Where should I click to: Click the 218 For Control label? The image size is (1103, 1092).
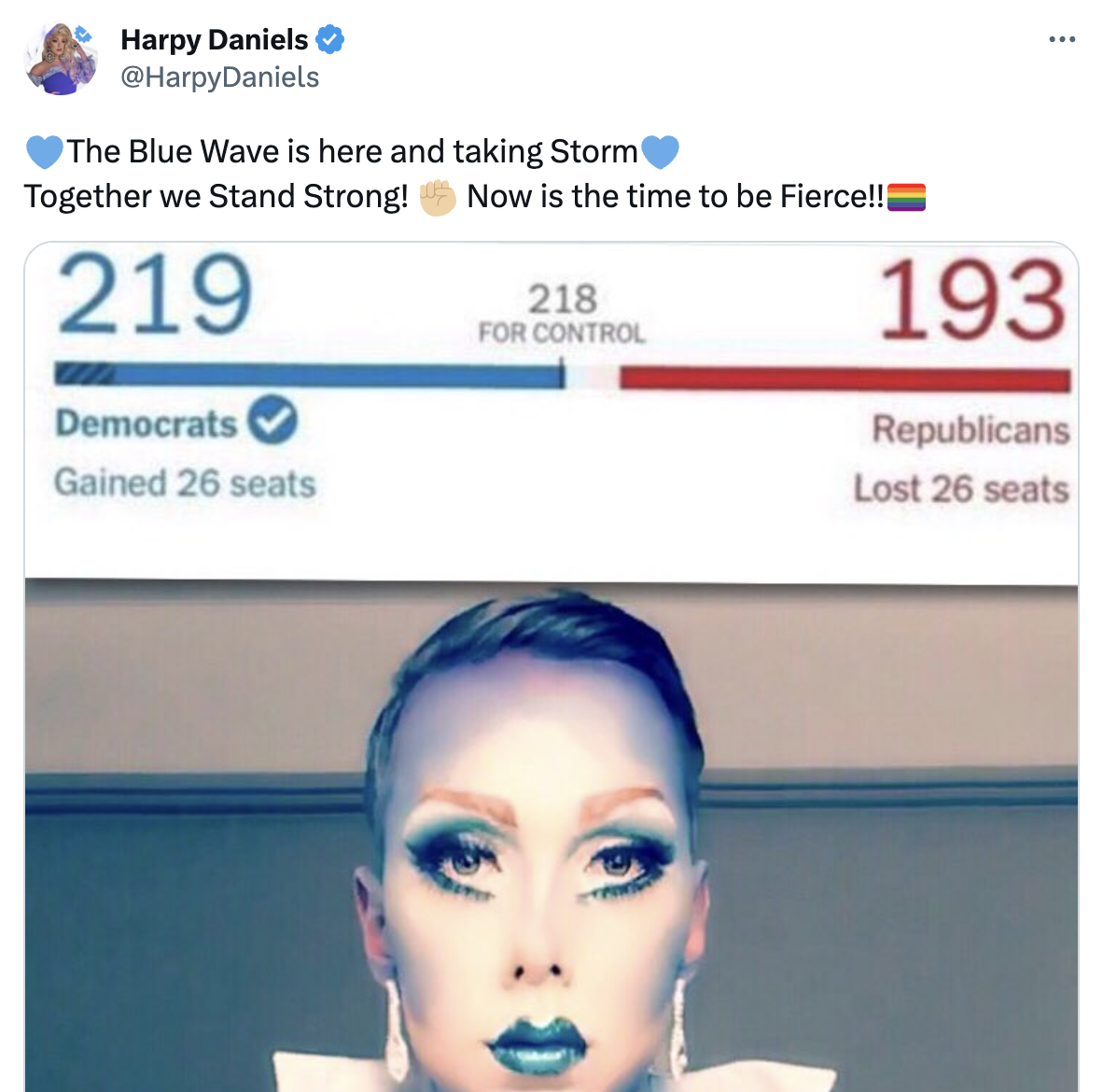pyautogui.click(x=562, y=313)
